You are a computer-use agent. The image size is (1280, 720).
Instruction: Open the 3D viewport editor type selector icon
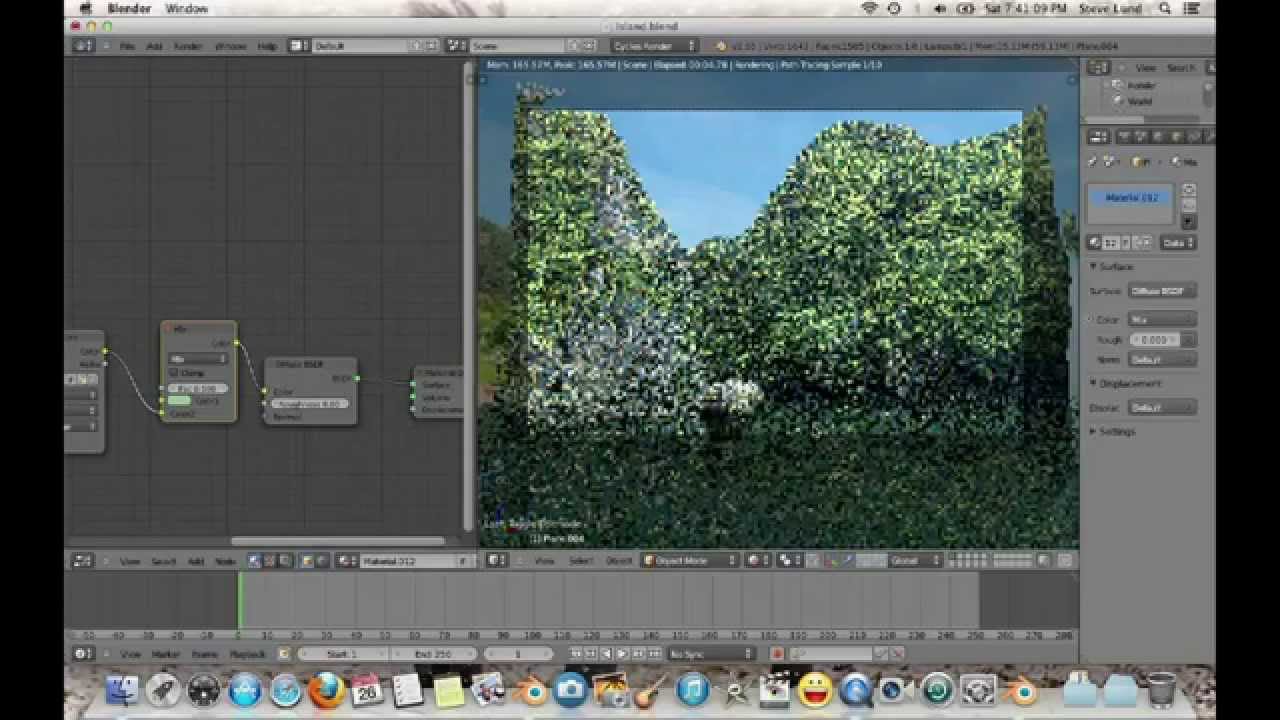point(499,561)
